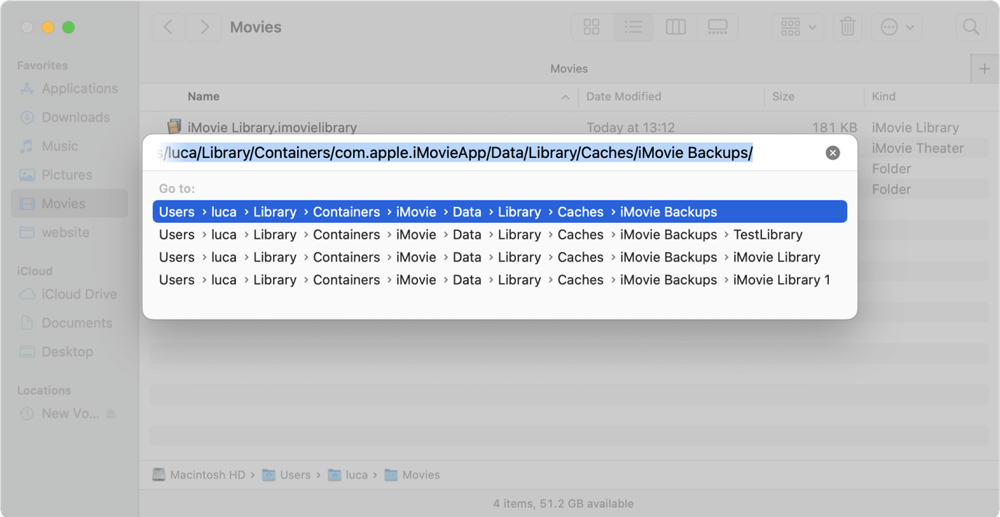This screenshot has height=517, width=1000.
Task: Switch Finder to gallery view
Action: 717,27
